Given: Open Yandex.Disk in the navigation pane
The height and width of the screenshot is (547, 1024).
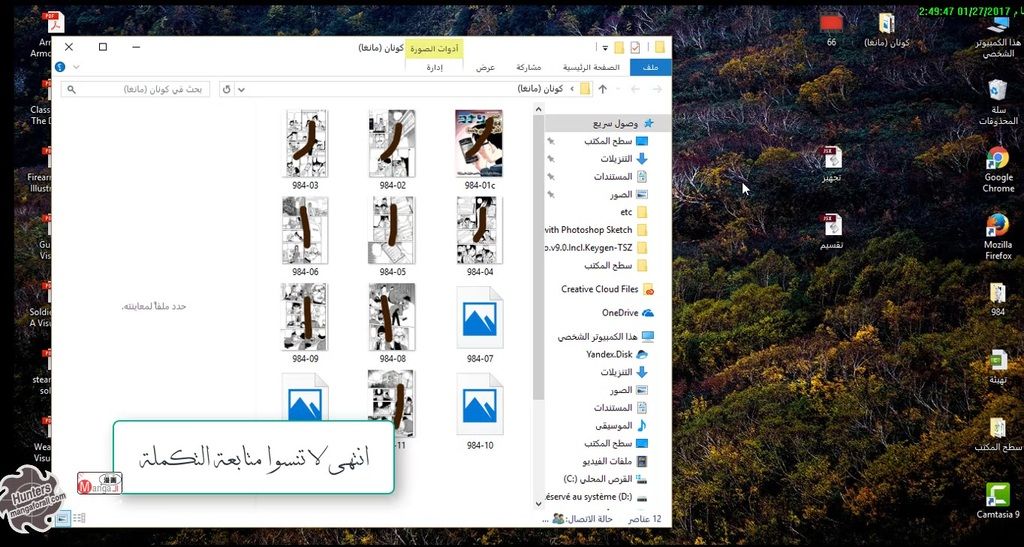Looking at the screenshot, I should tap(617, 354).
